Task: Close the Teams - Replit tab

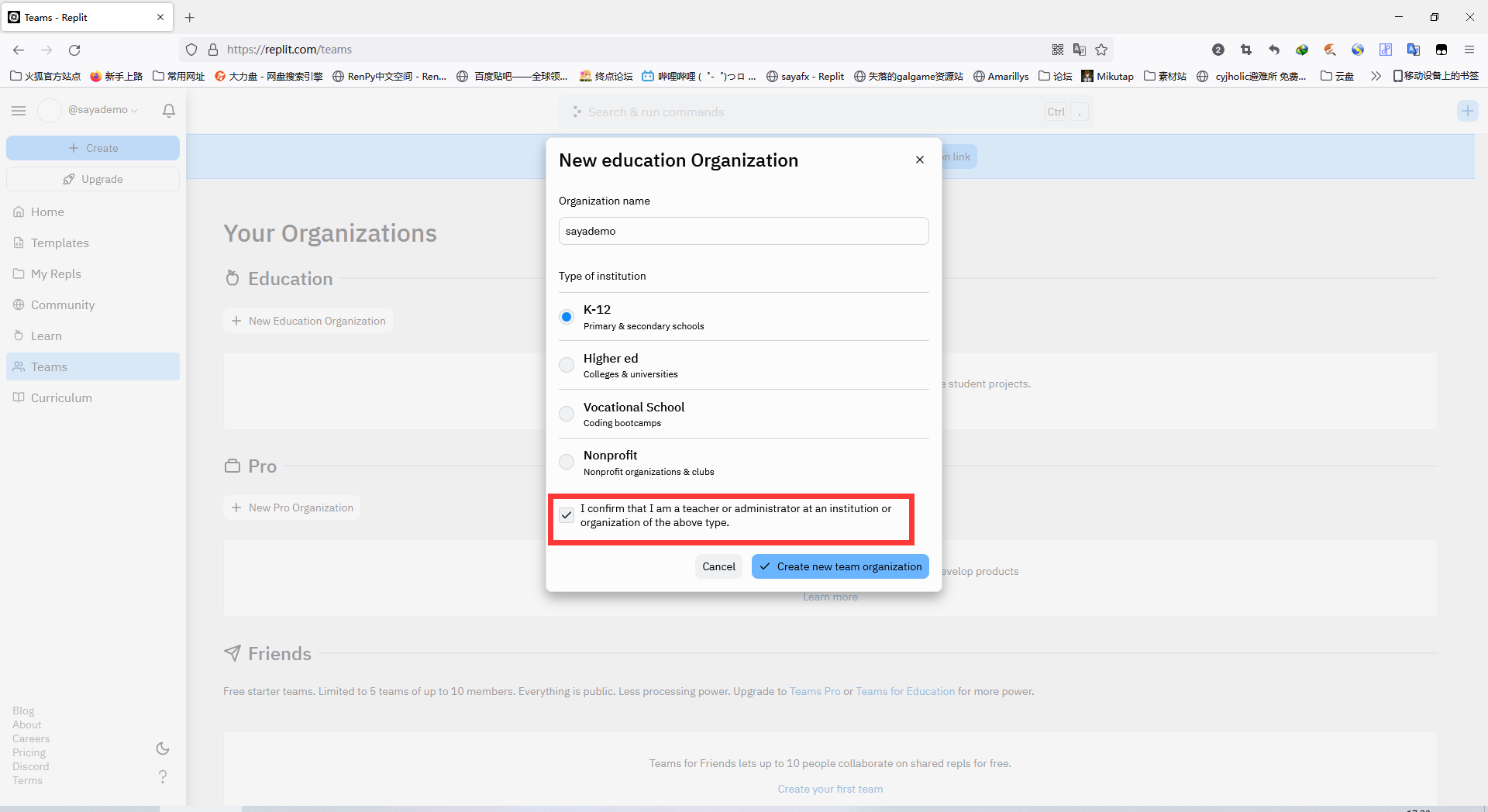Action: coord(160,17)
